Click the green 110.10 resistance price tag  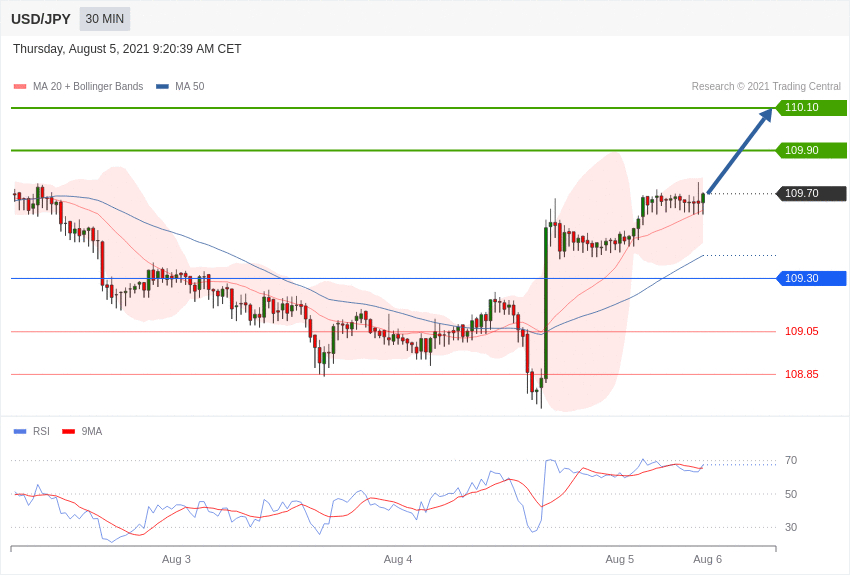[x=811, y=107]
